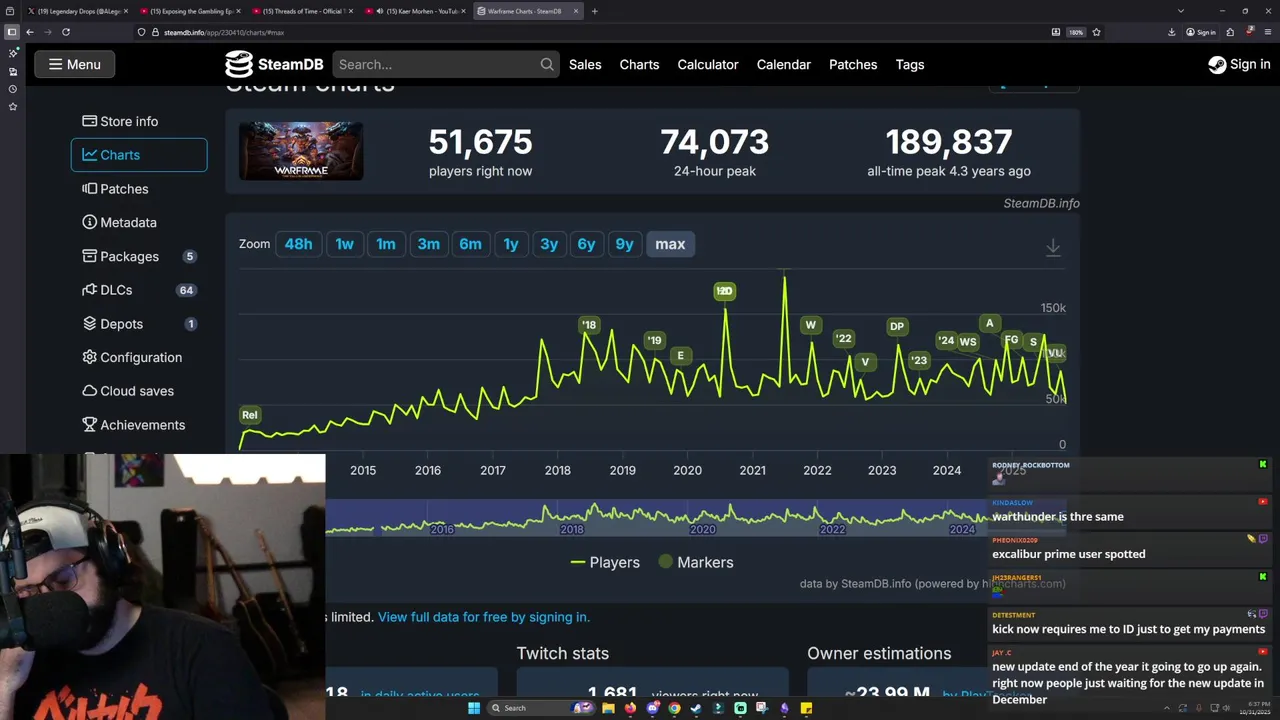
Task: Switch to Exposing the Gambling tab
Action: (x=191, y=11)
